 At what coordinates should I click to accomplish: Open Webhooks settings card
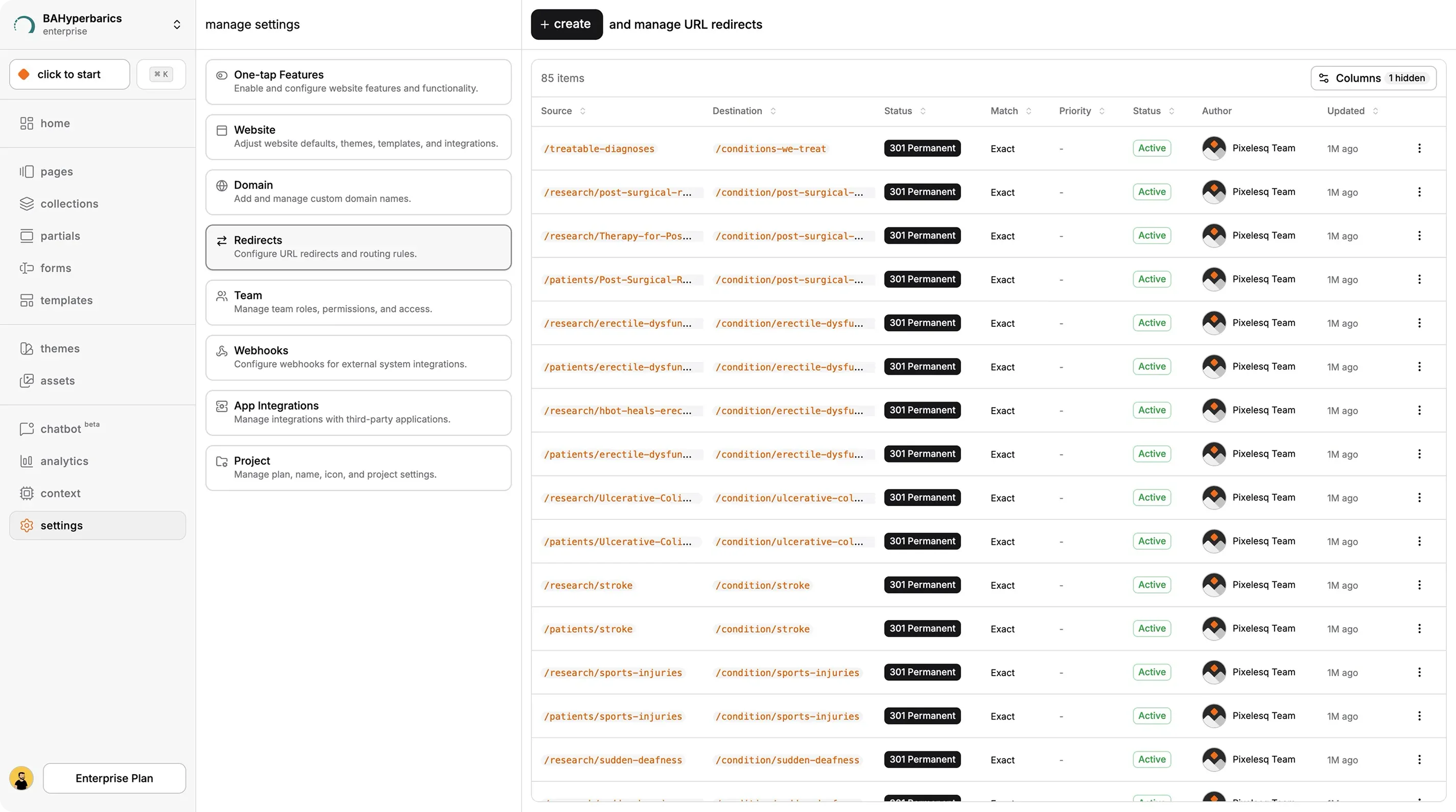(x=358, y=357)
